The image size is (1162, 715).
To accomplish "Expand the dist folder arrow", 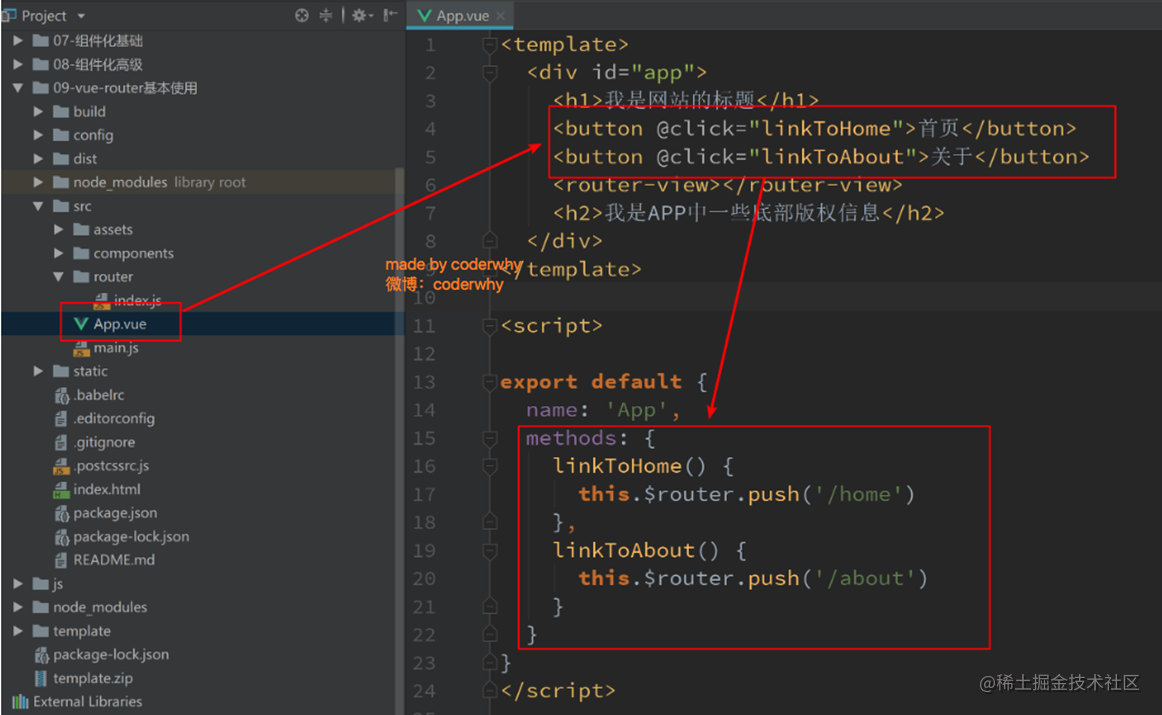I will 39,159.
